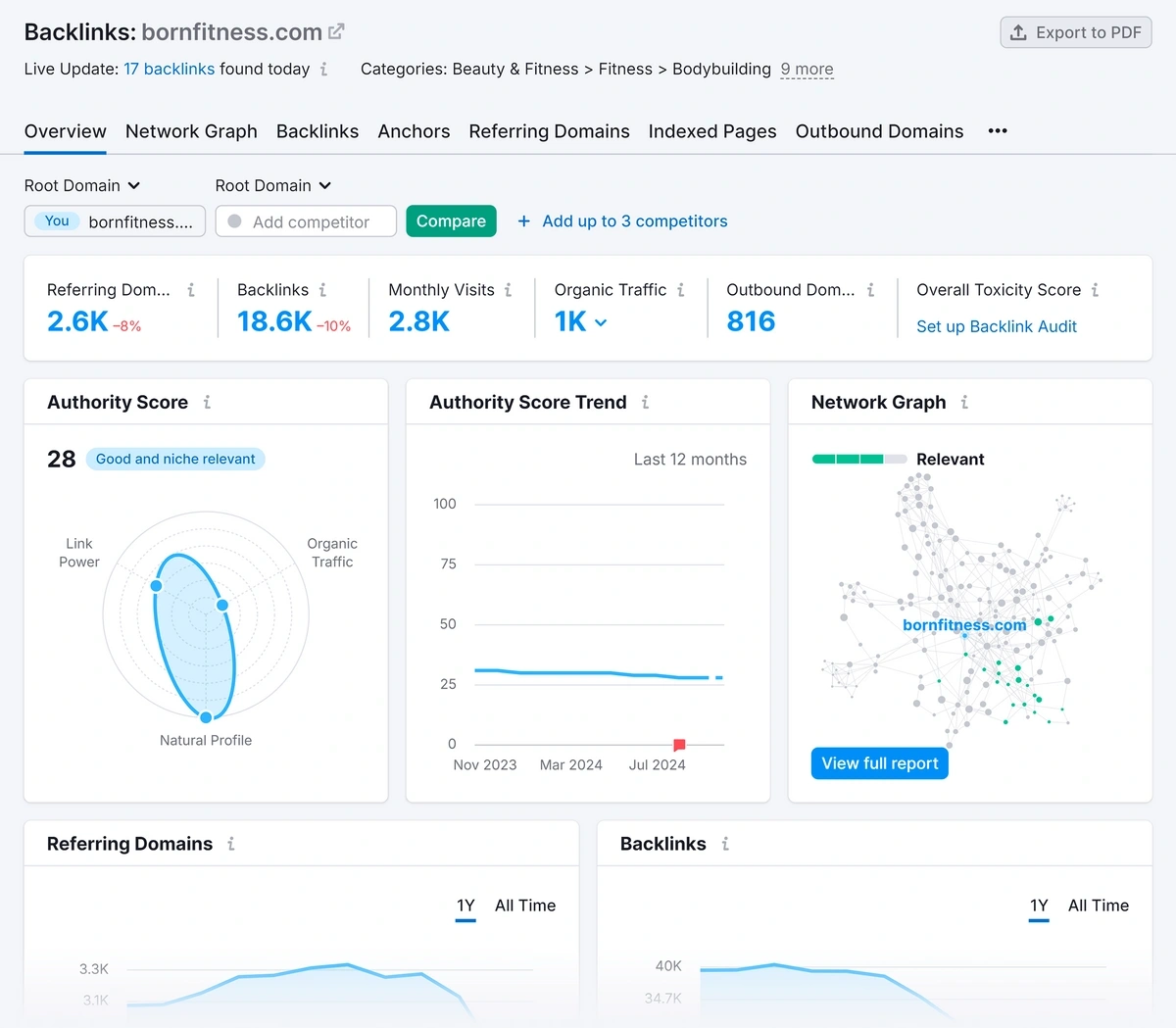Click info icon beside Network Graph title
The height and width of the screenshot is (1028, 1176).
coord(964,402)
